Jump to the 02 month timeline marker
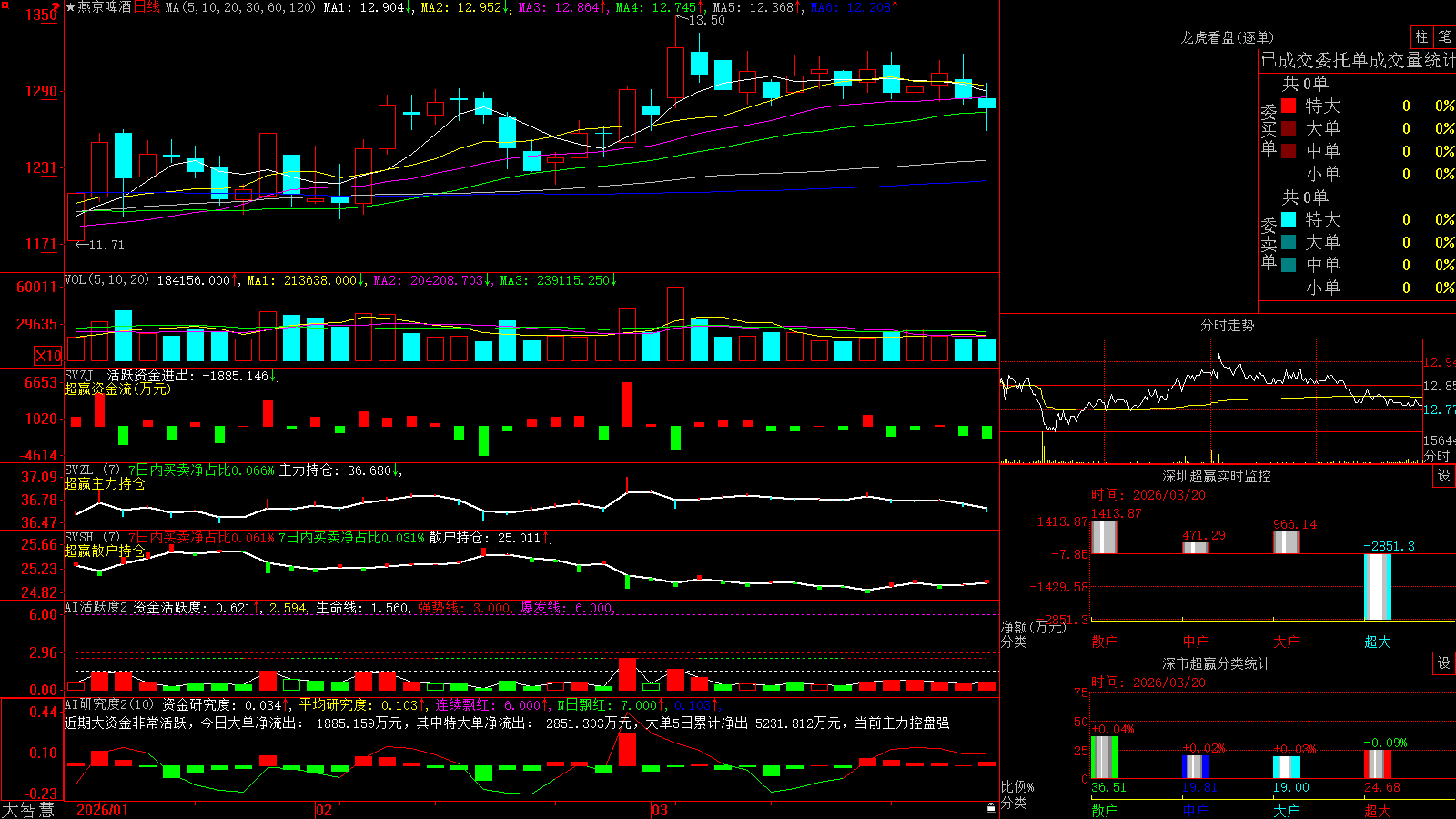The image size is (1456, 819). [323, 810]
